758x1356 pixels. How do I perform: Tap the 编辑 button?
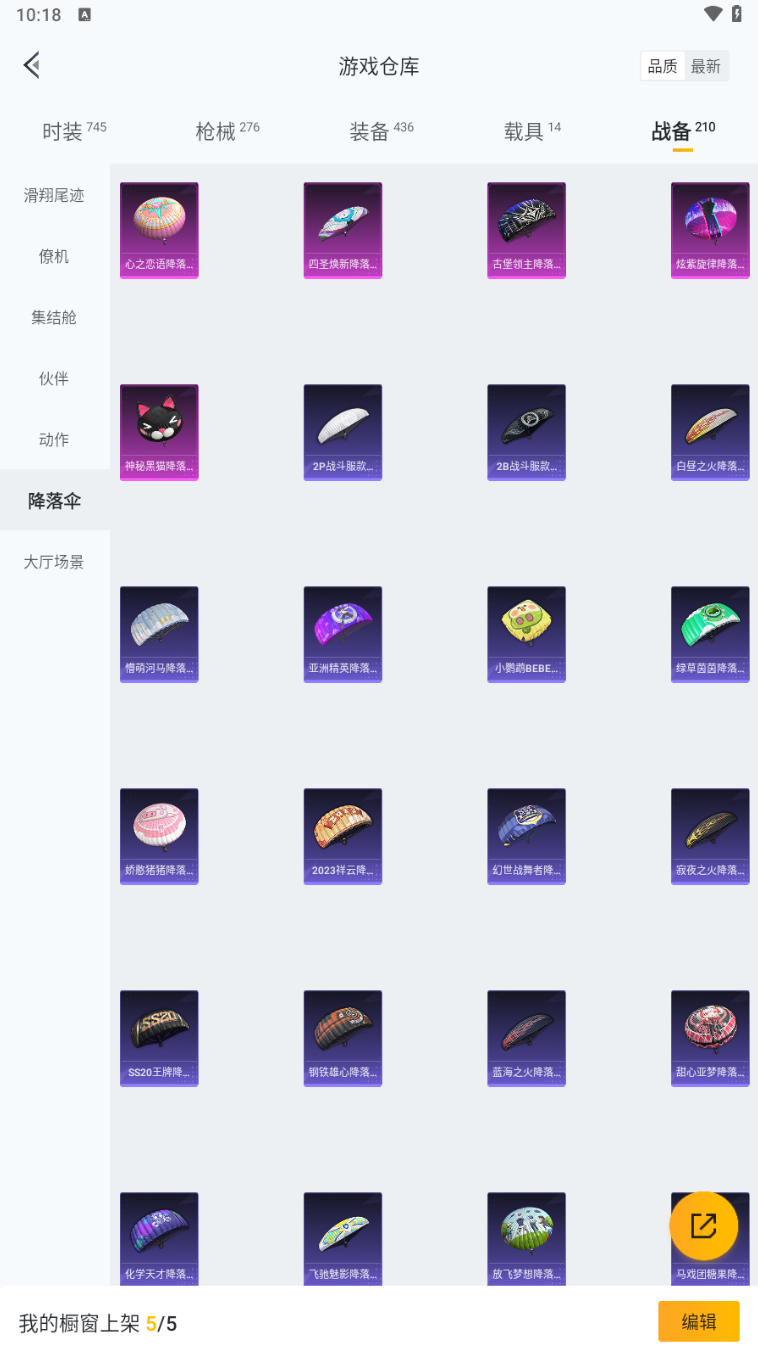coord(699,1321)
